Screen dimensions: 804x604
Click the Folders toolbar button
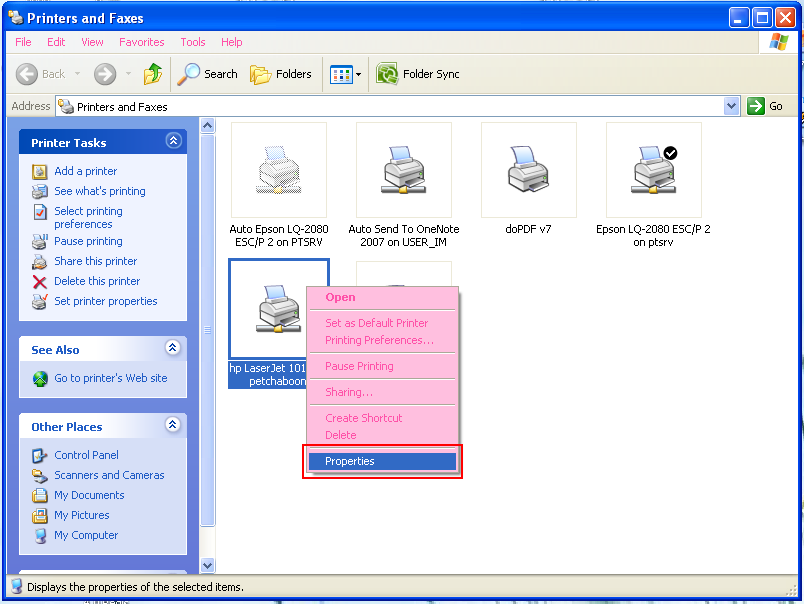pyautogui.click(x=281, y=74)
